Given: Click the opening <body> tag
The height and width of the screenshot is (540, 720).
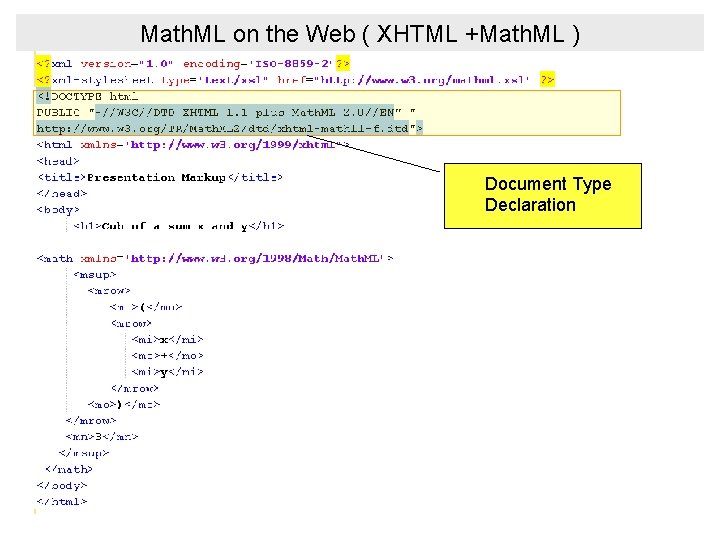Looking at the screenshot, I should click(58, 210).
